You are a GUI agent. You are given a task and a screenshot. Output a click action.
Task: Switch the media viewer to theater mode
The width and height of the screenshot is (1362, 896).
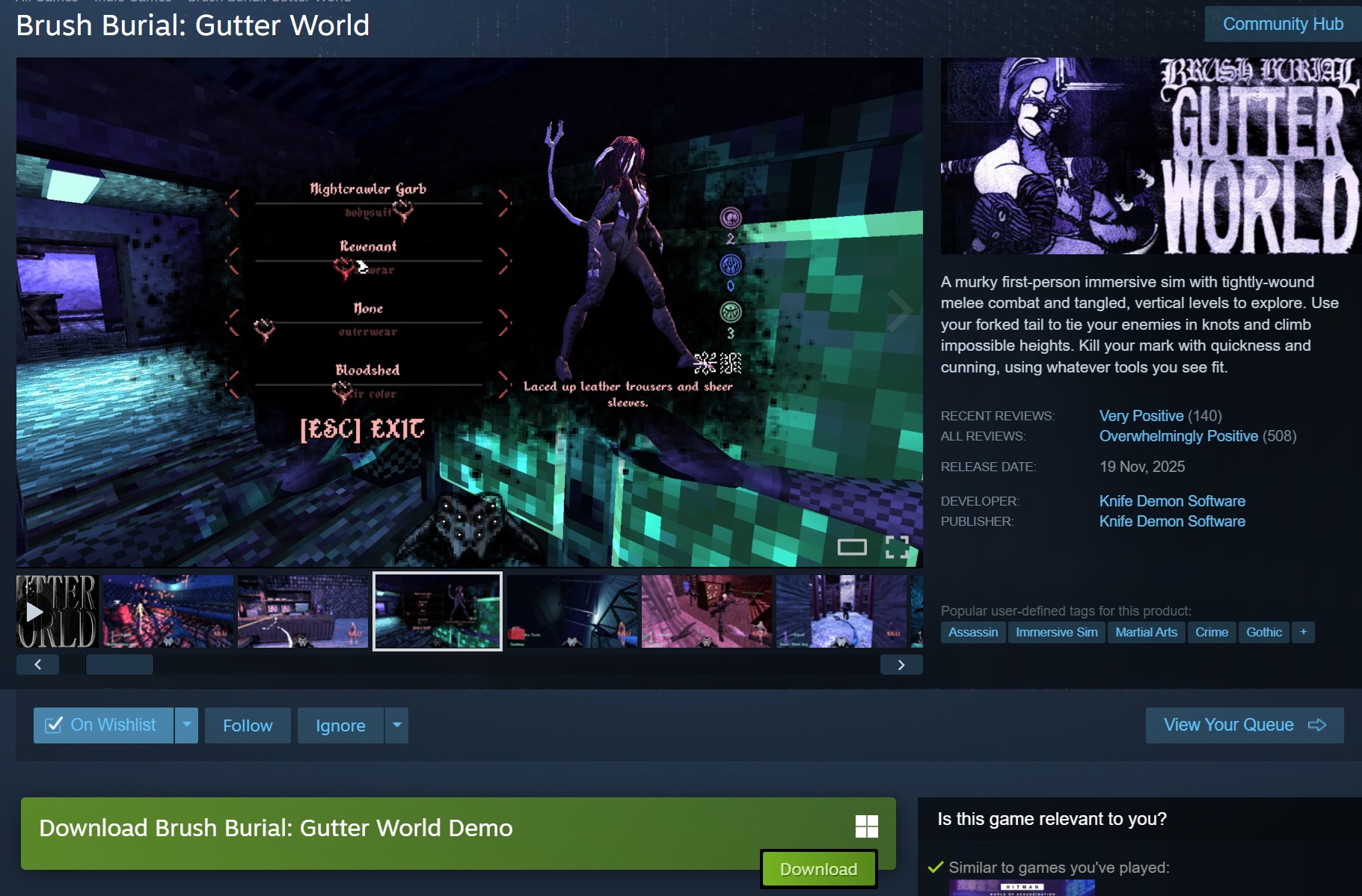click(x=852, y=547)
